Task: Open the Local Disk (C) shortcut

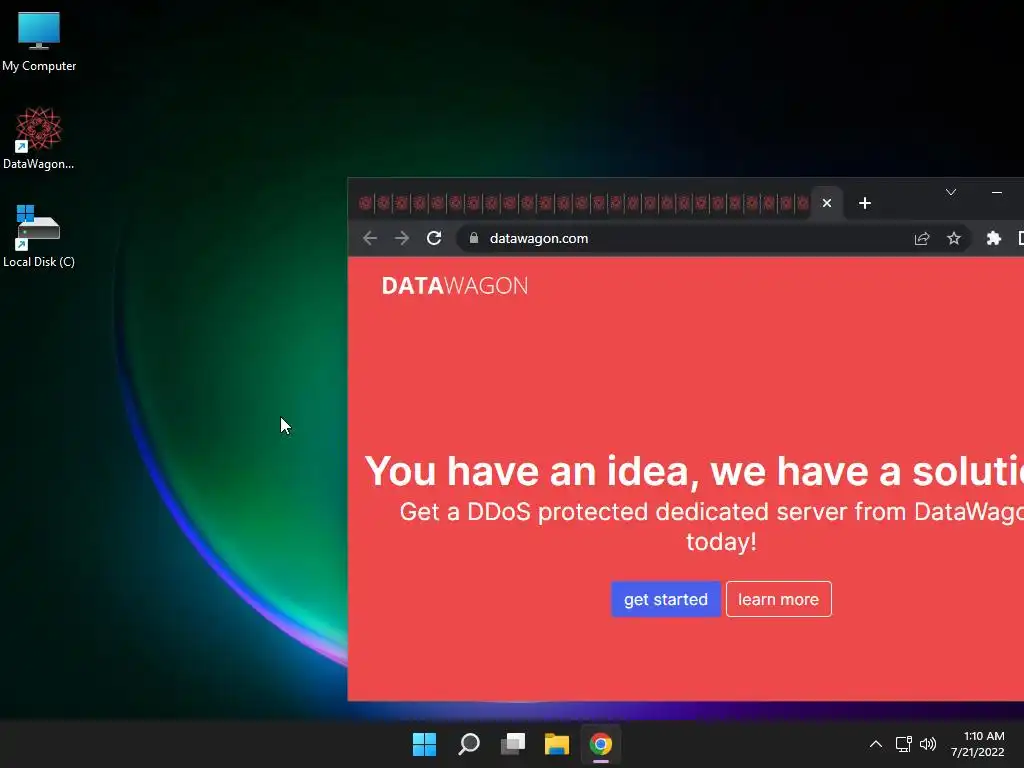Action: tap(39, 236)
